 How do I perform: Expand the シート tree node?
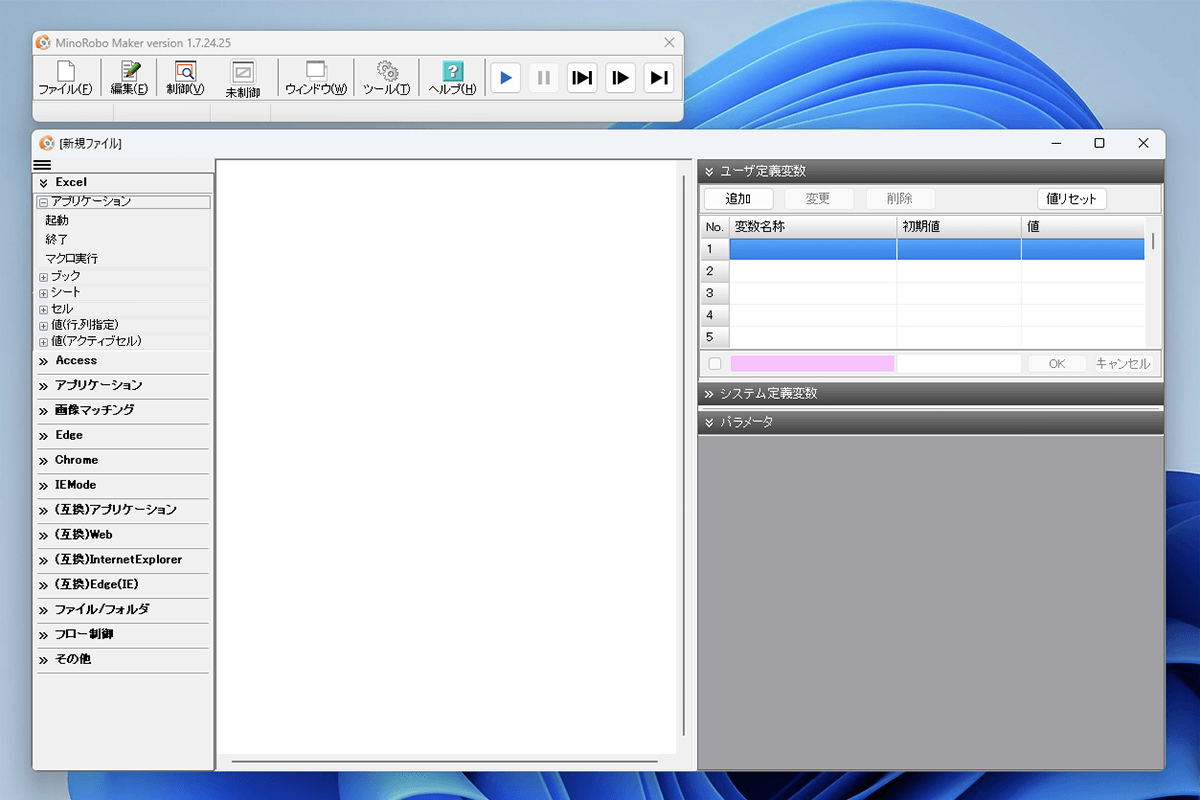(x=43, y=294)
